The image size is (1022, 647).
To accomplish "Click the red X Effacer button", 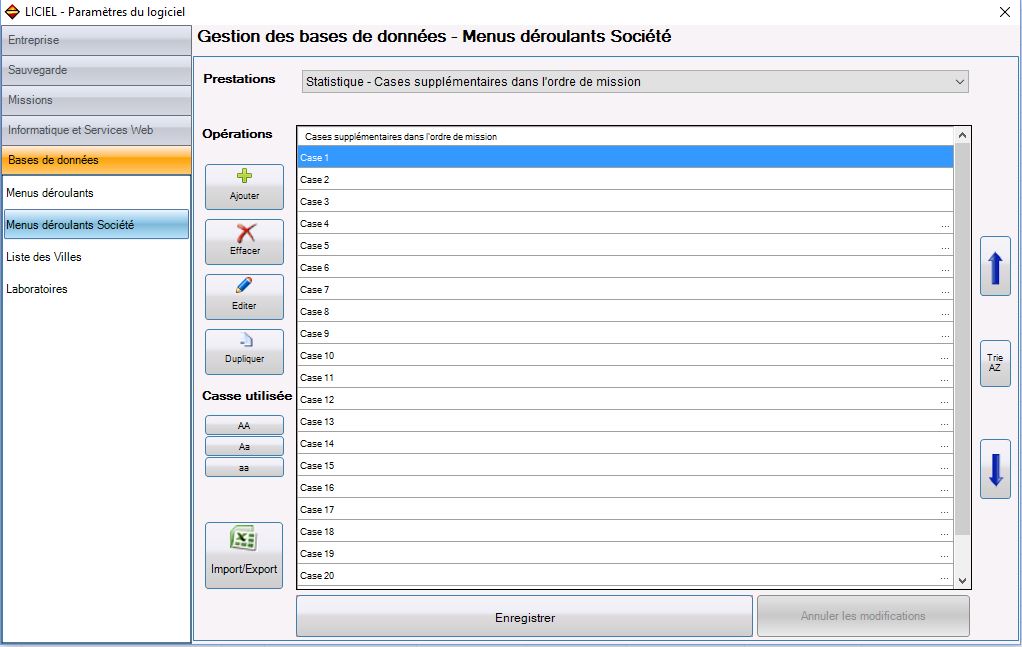I will (x=244, y=242).
